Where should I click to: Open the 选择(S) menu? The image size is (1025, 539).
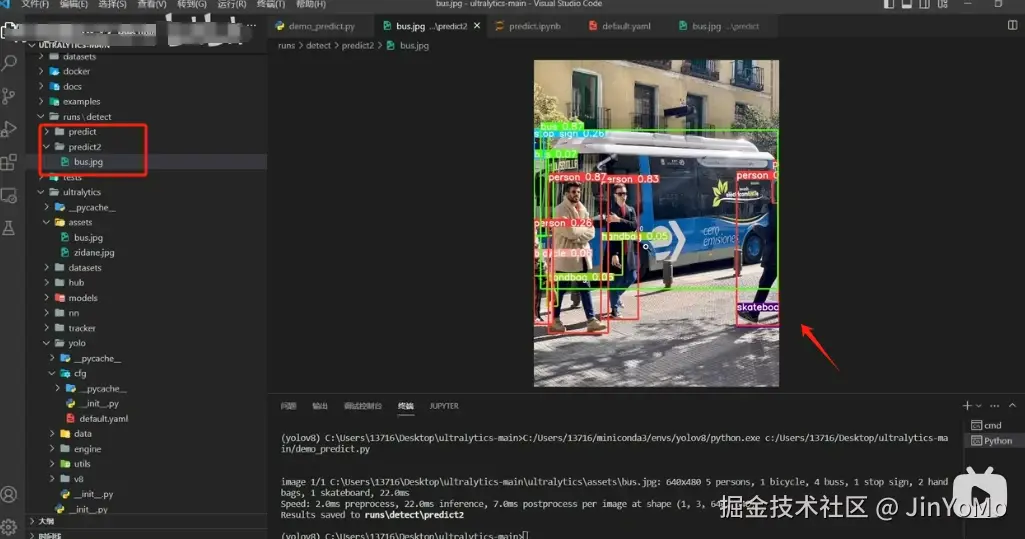[112, 4]
